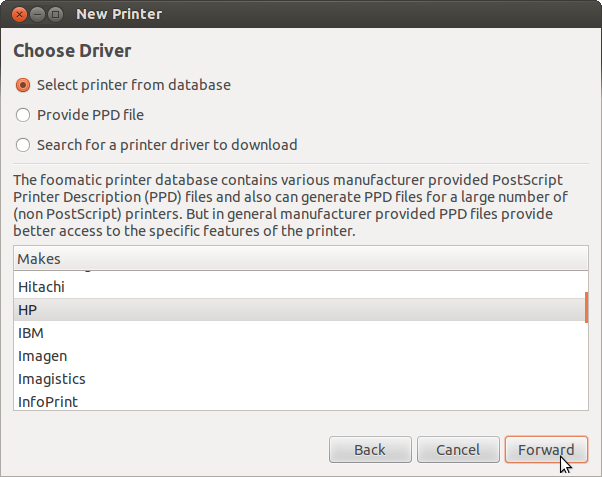This screenshot has width=602, height=477.
Task: Choose the 'Provide PPD file' option
Action: pos(24,115)
